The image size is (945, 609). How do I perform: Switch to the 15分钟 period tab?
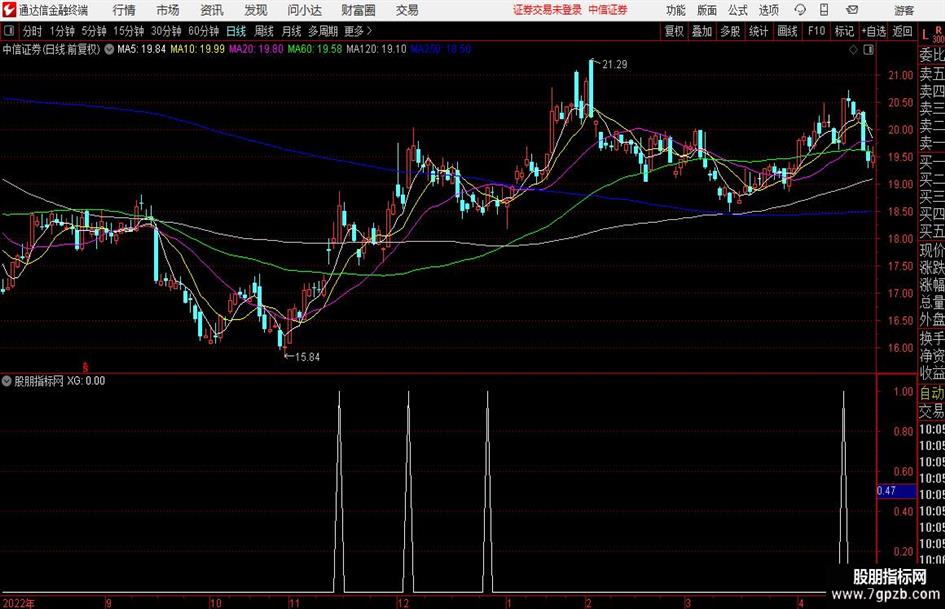[129, 31]
